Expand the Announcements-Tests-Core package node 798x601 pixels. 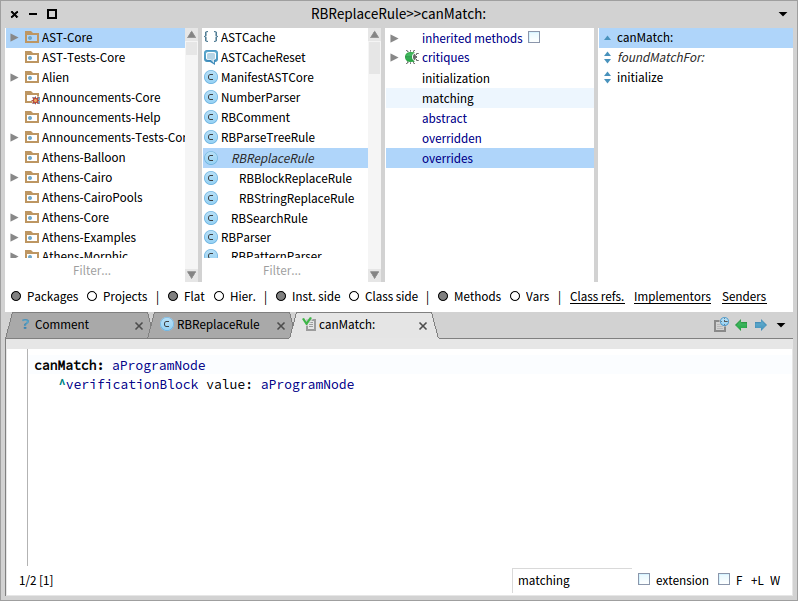(x=14, y=137)
